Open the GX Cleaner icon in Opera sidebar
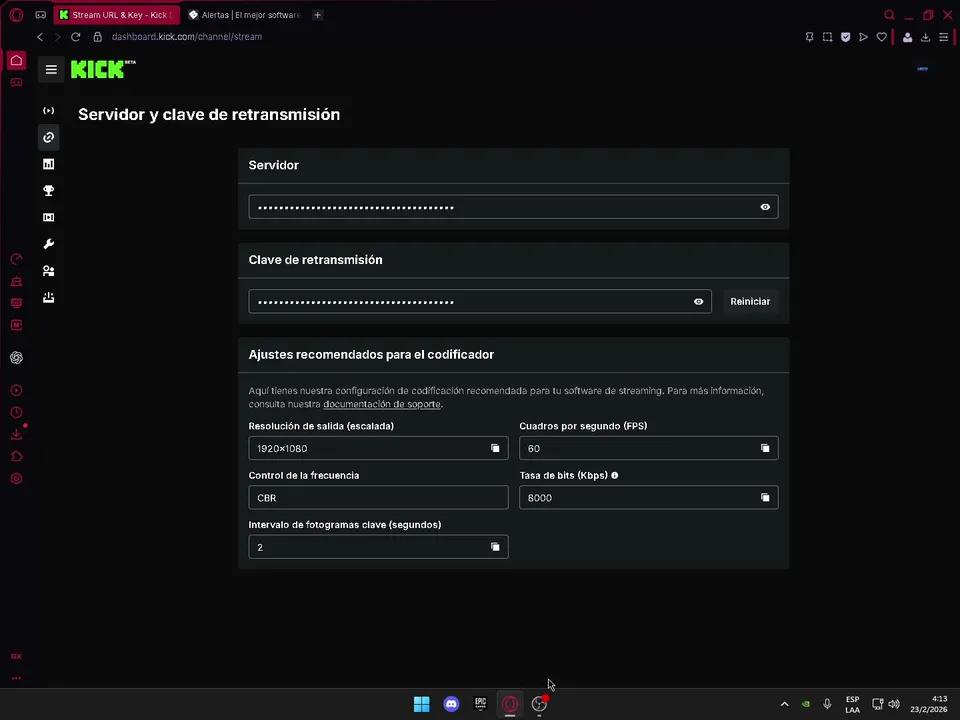This screenshot has width=960, height=720. point(17,281)
